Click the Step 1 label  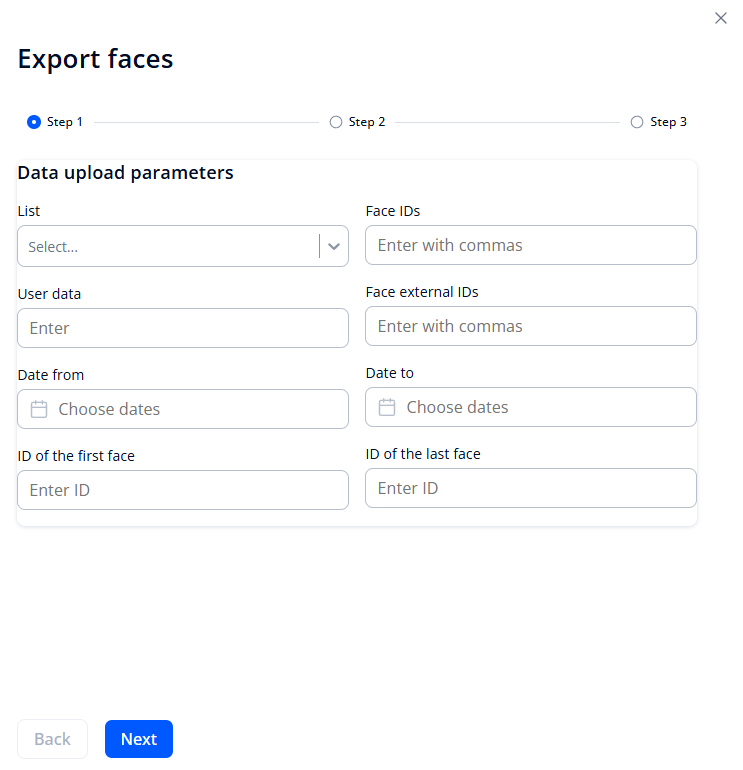[65, 122]
